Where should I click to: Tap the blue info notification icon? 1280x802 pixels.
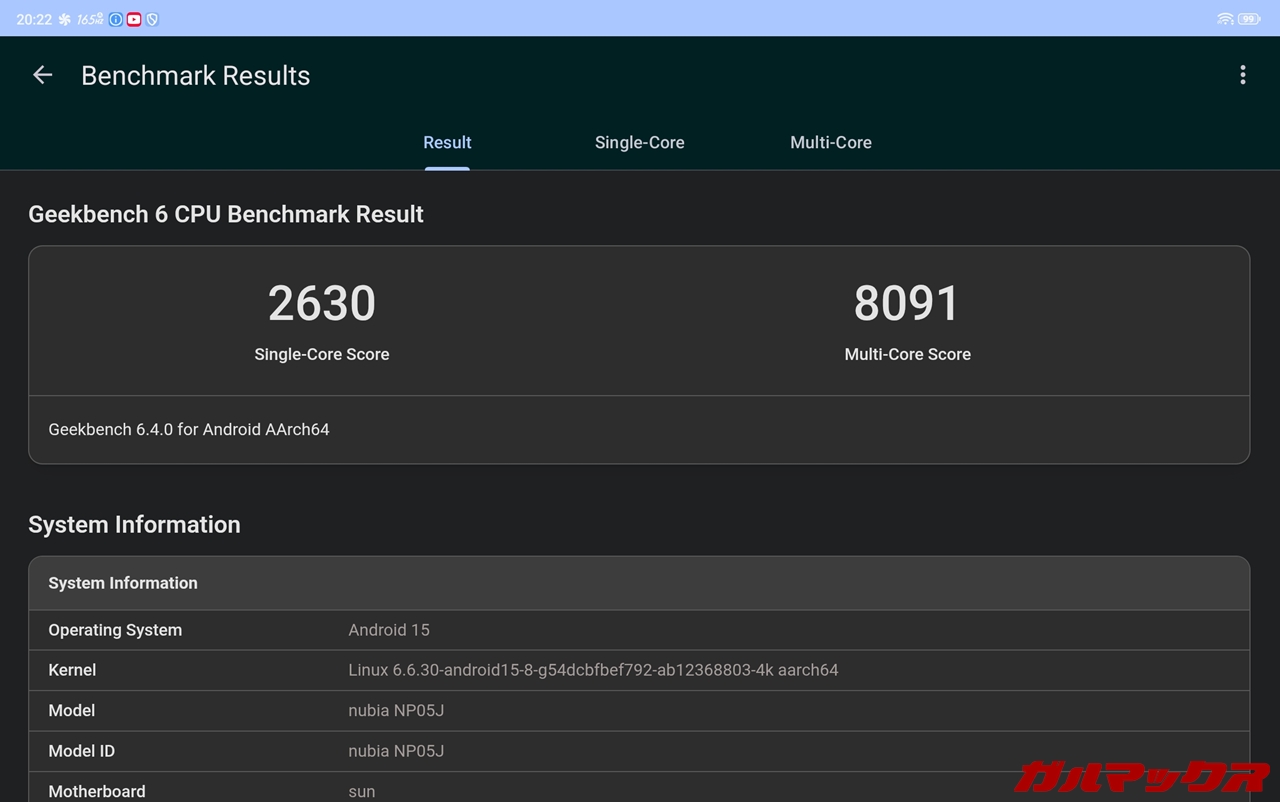click(116, 19)
